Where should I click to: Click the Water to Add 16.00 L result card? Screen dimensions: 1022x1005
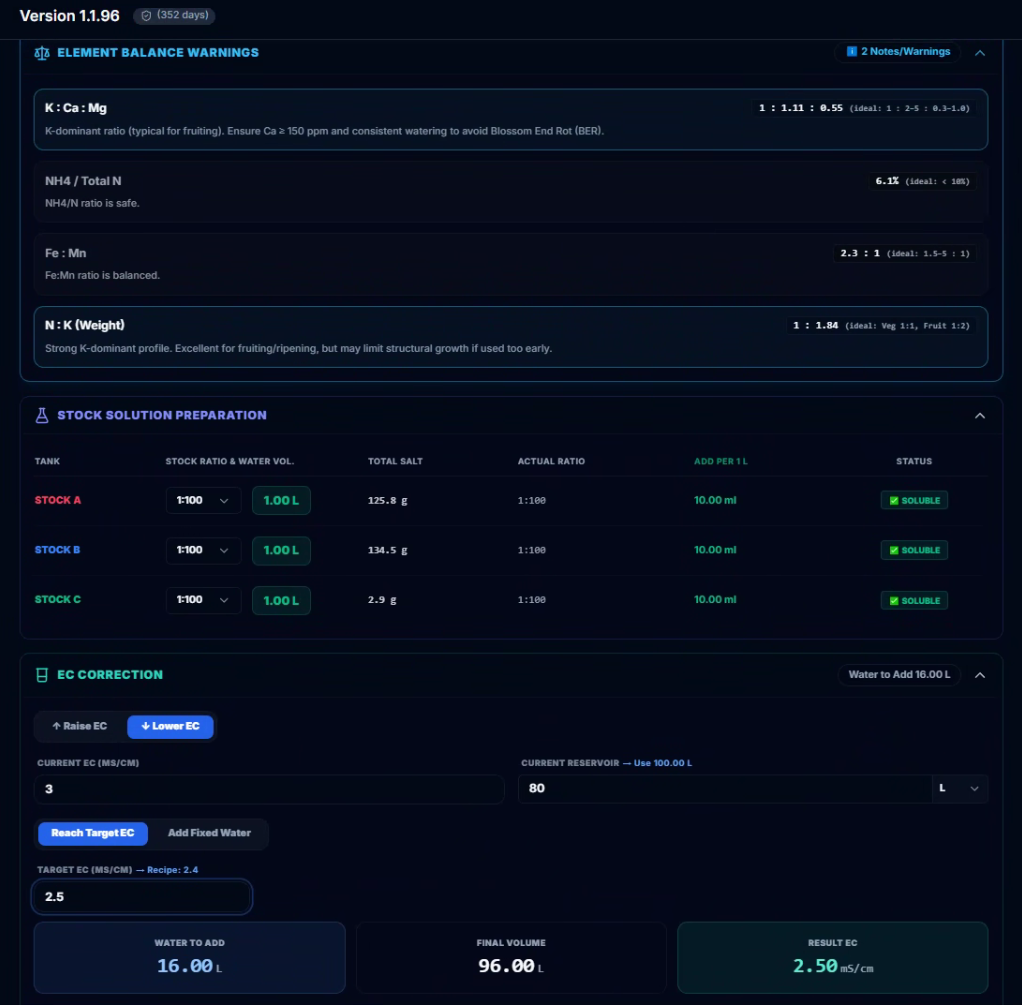(x=190, y=957)
